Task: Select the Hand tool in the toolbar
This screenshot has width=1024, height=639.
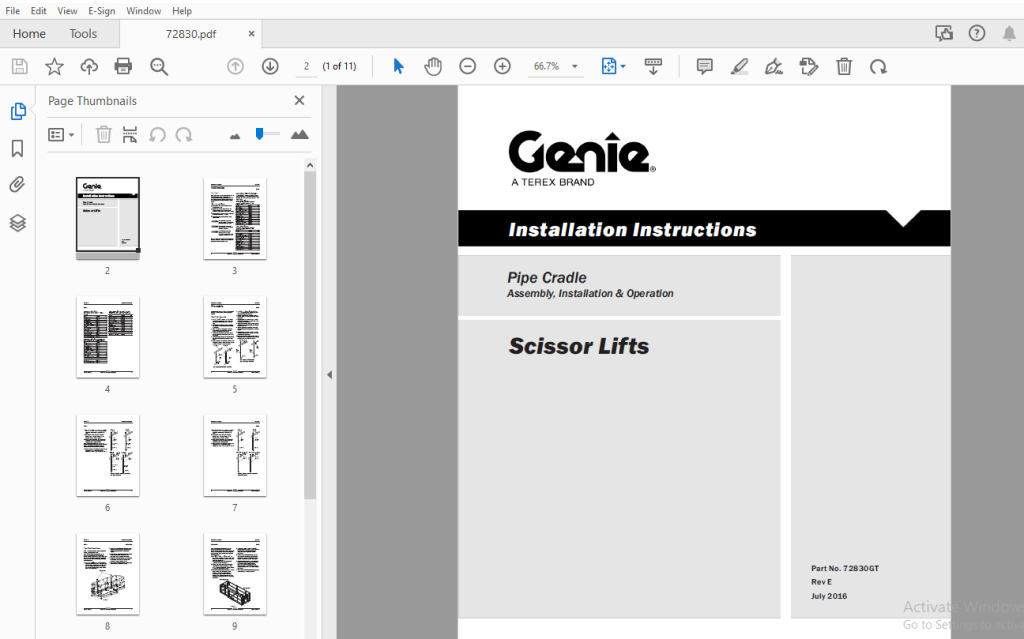Action: pos(432,66)
